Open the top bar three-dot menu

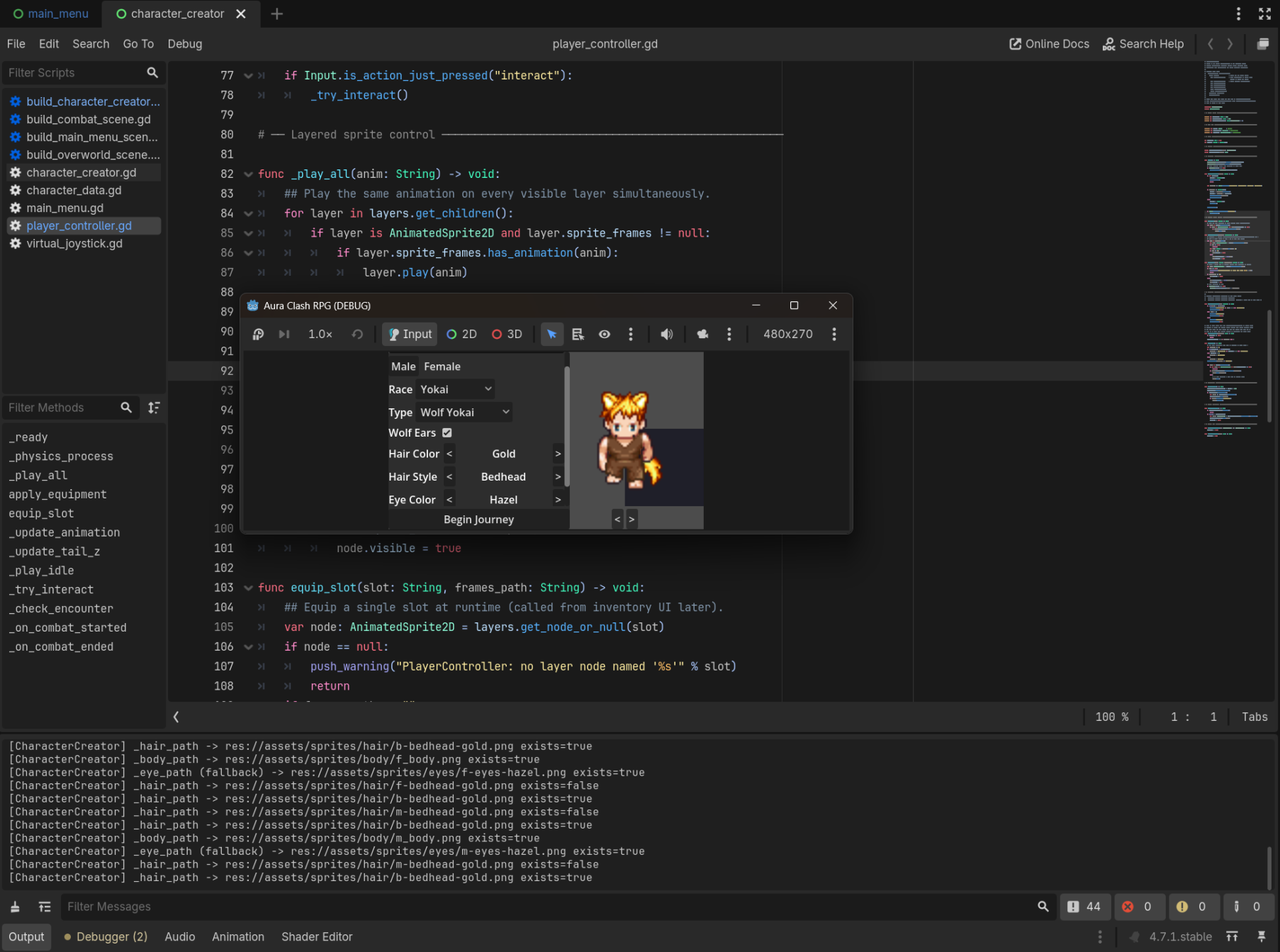point(1239,13)
